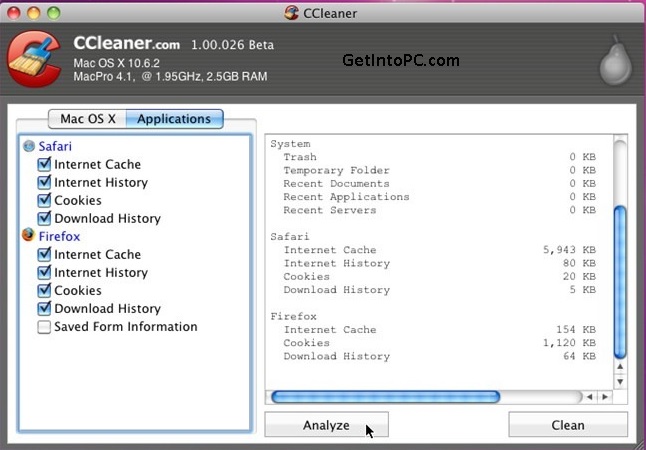The image size is (646, 450).
Task: Uncheck Safari Download History checkbox
Action: pyautogui.click(x=44, y=218)
